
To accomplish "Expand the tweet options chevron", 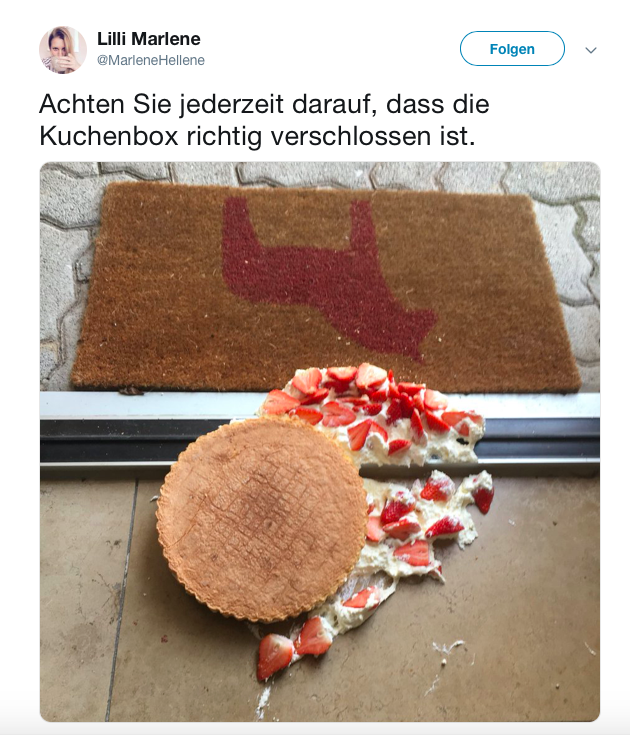I will point(591,50).
